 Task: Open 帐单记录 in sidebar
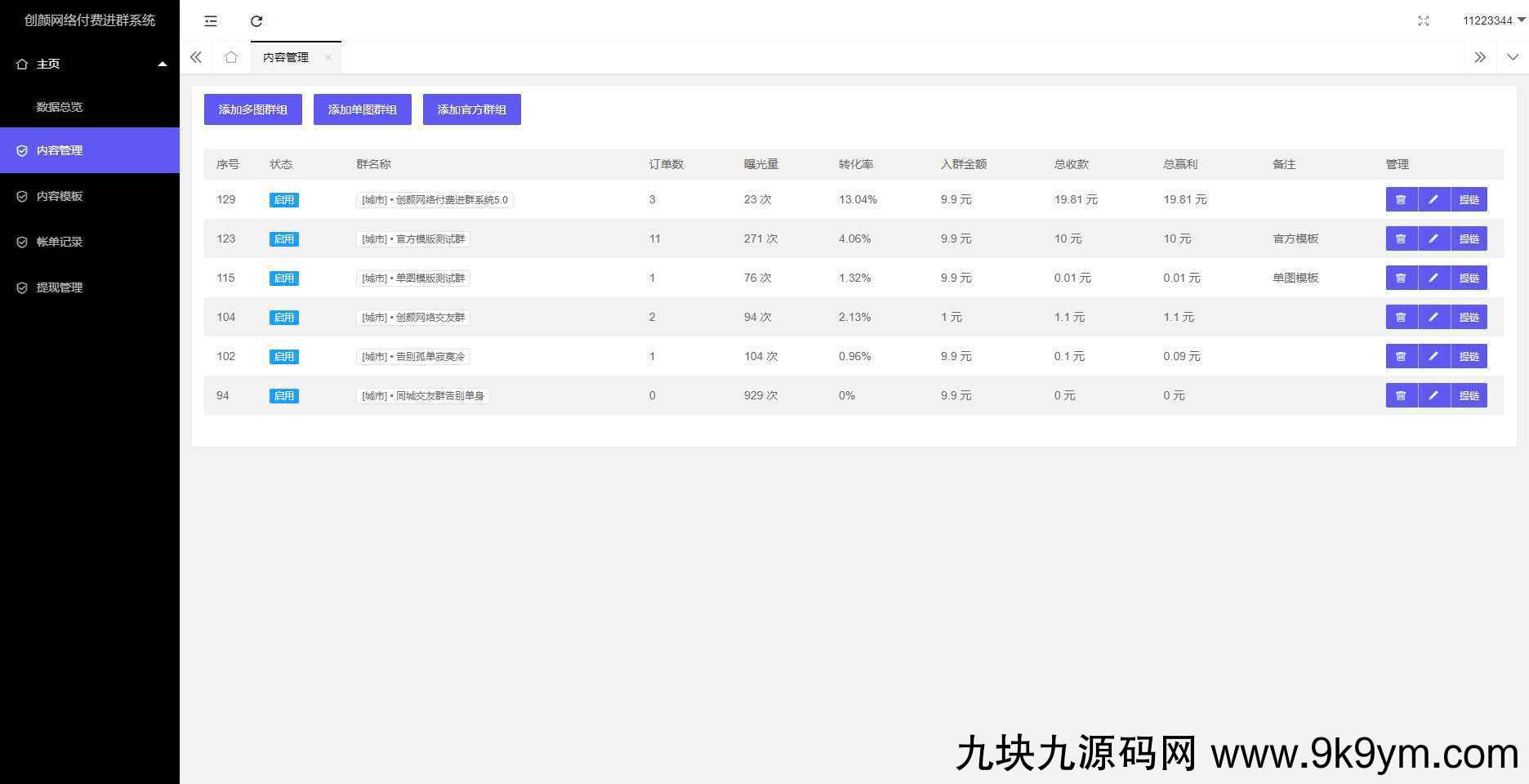point(60,242)
